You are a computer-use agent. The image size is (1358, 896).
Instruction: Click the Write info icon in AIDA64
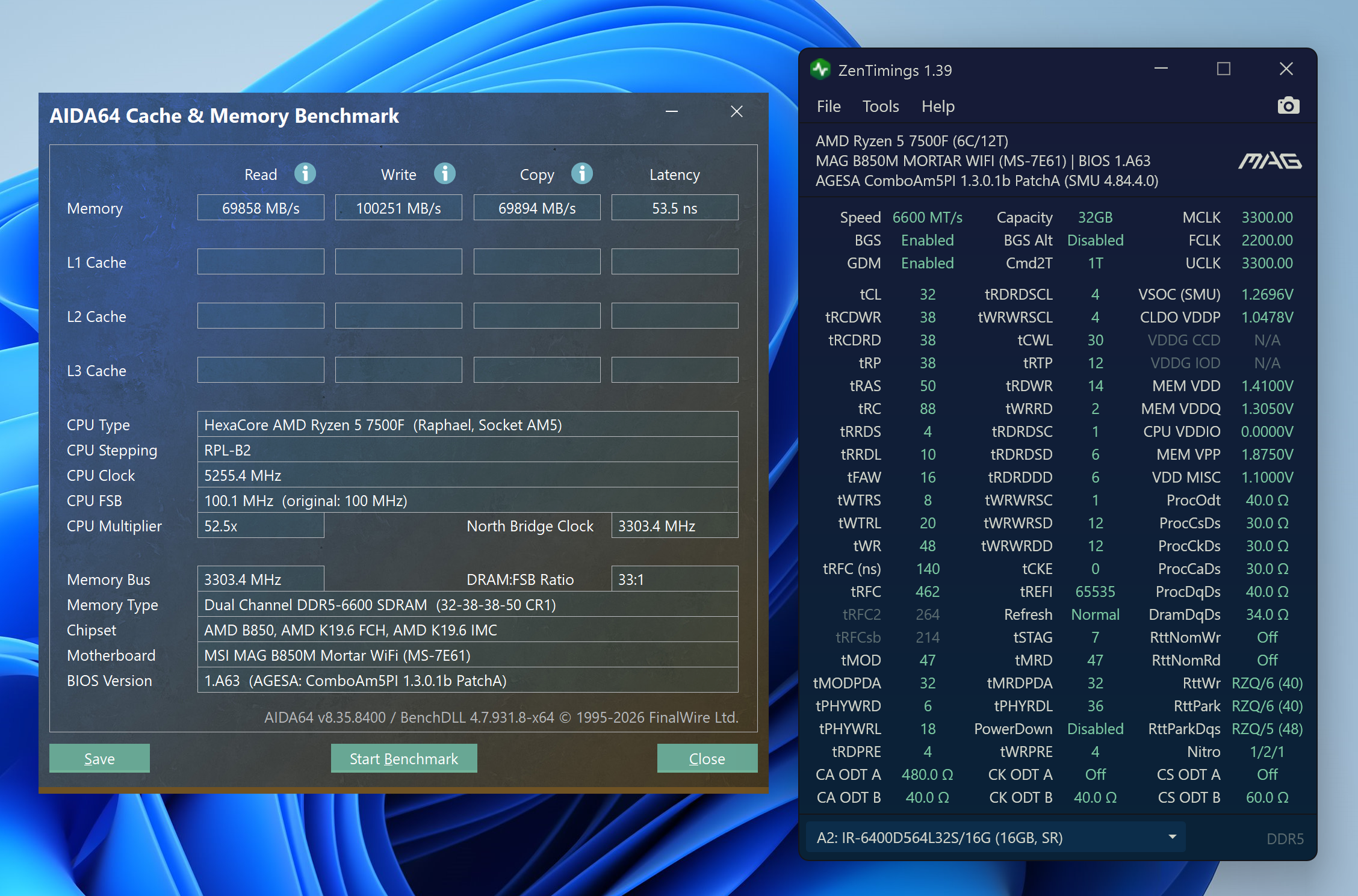point(445,174)
